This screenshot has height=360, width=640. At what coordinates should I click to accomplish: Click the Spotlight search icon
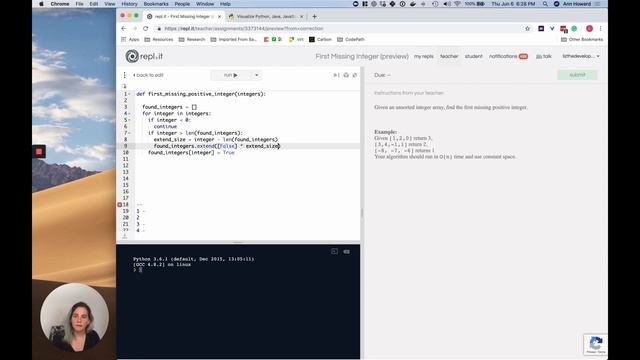[545, 4]
